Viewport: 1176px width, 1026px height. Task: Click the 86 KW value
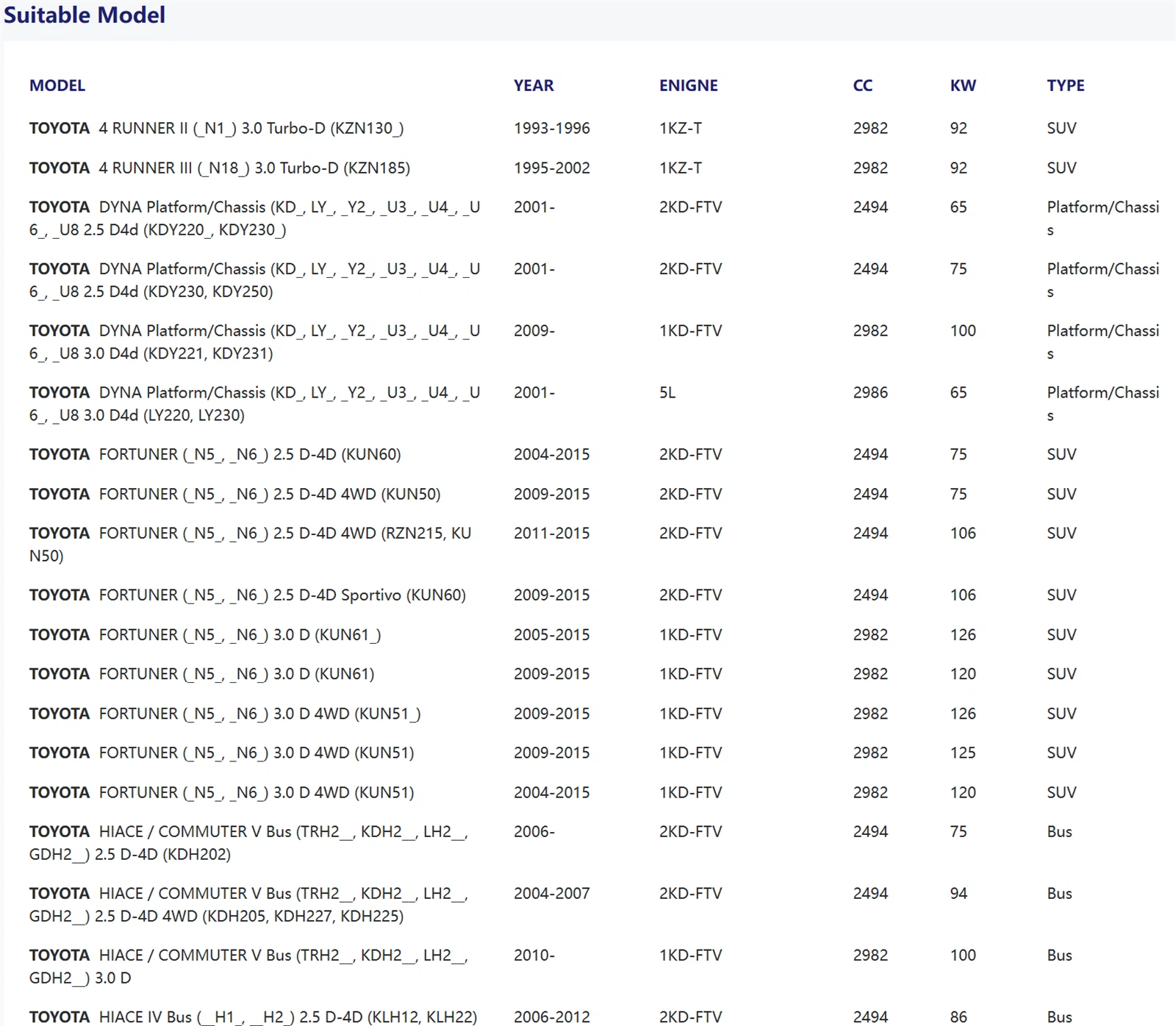tap(958, 1016)
